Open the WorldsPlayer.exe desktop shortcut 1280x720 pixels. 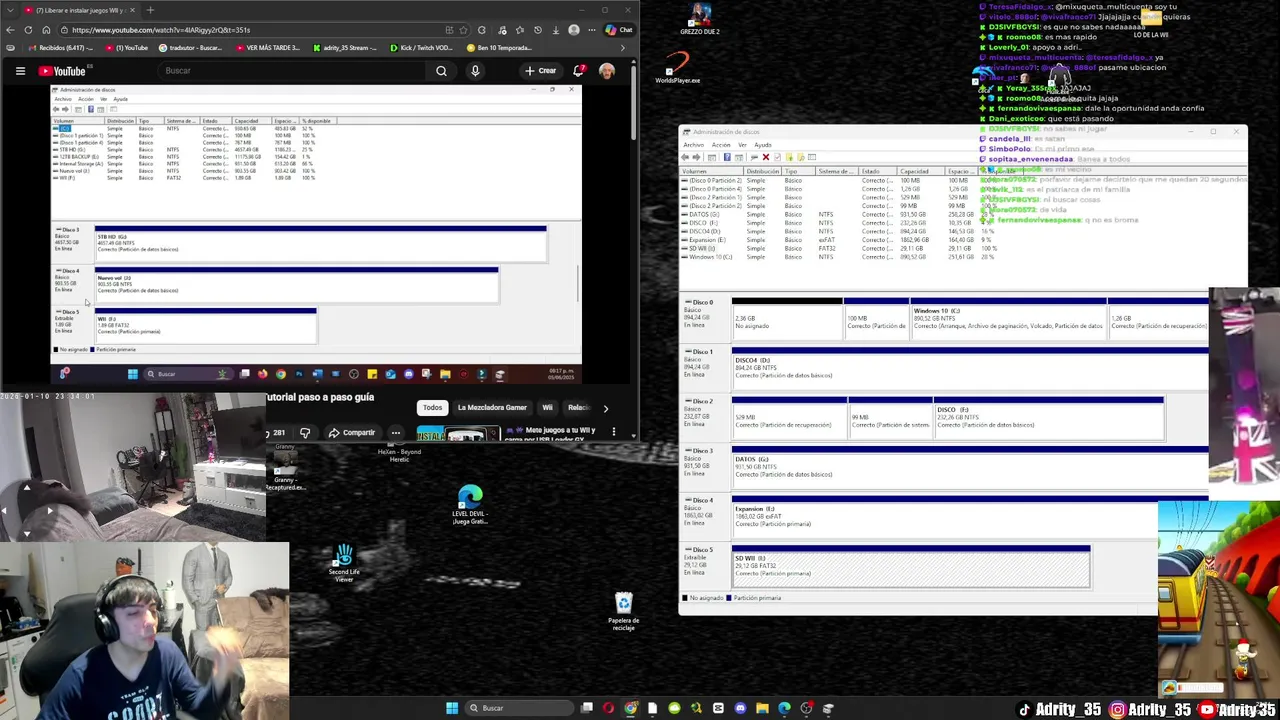click(678, 69)
